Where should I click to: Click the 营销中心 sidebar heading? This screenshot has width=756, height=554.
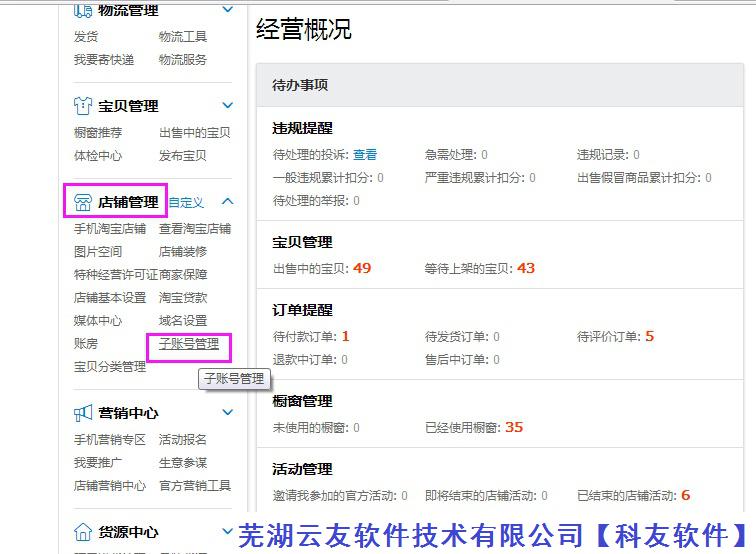pos(128,413)
